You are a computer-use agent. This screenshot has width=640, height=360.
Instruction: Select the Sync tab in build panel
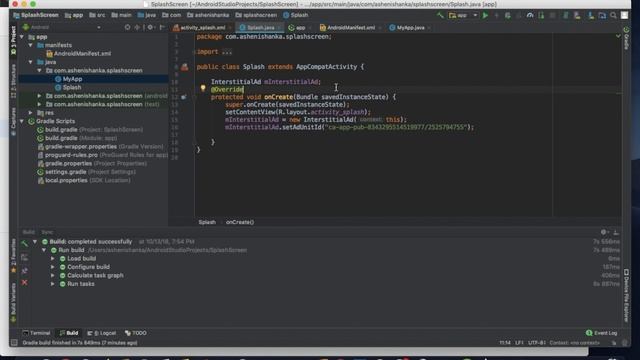pyautogui.click(x=47, y=232)
